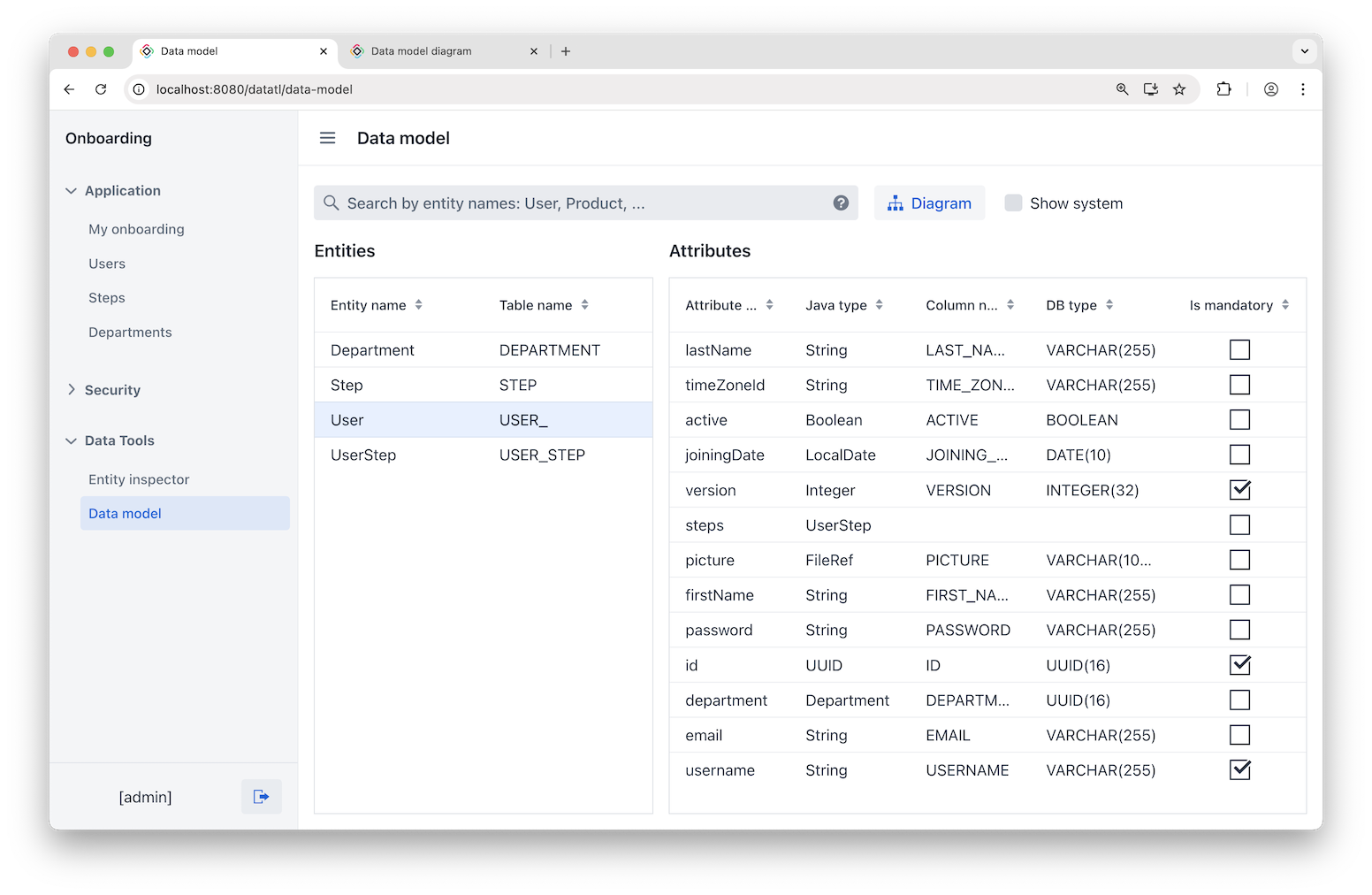The height and width of the screenshot is (895, 1372).
Task: Mark the email attribute as mandatory
Action: [1239, 734]
